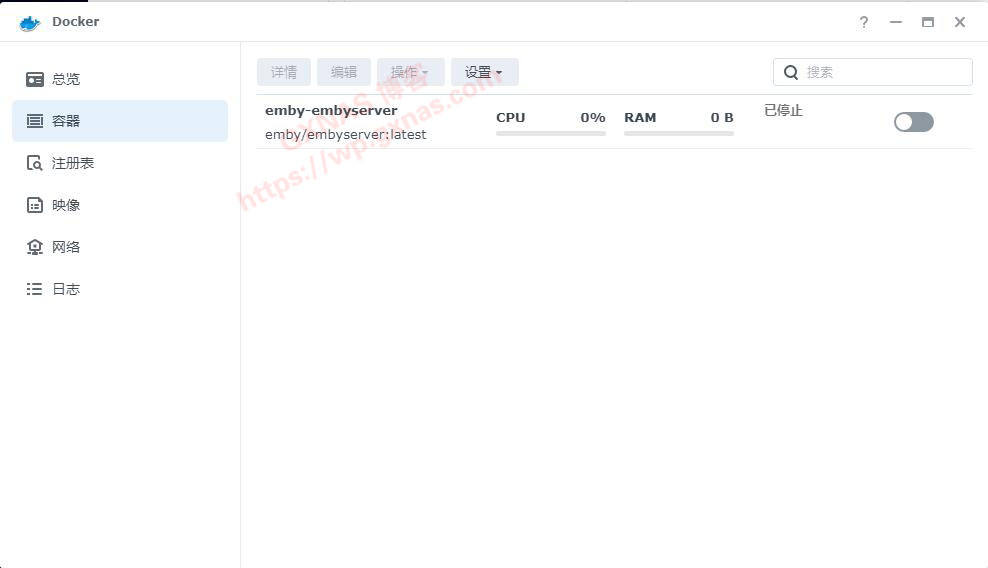Expand the 操作 (Action) dropdown
988x568 pixels.
[x=410, y=72]
